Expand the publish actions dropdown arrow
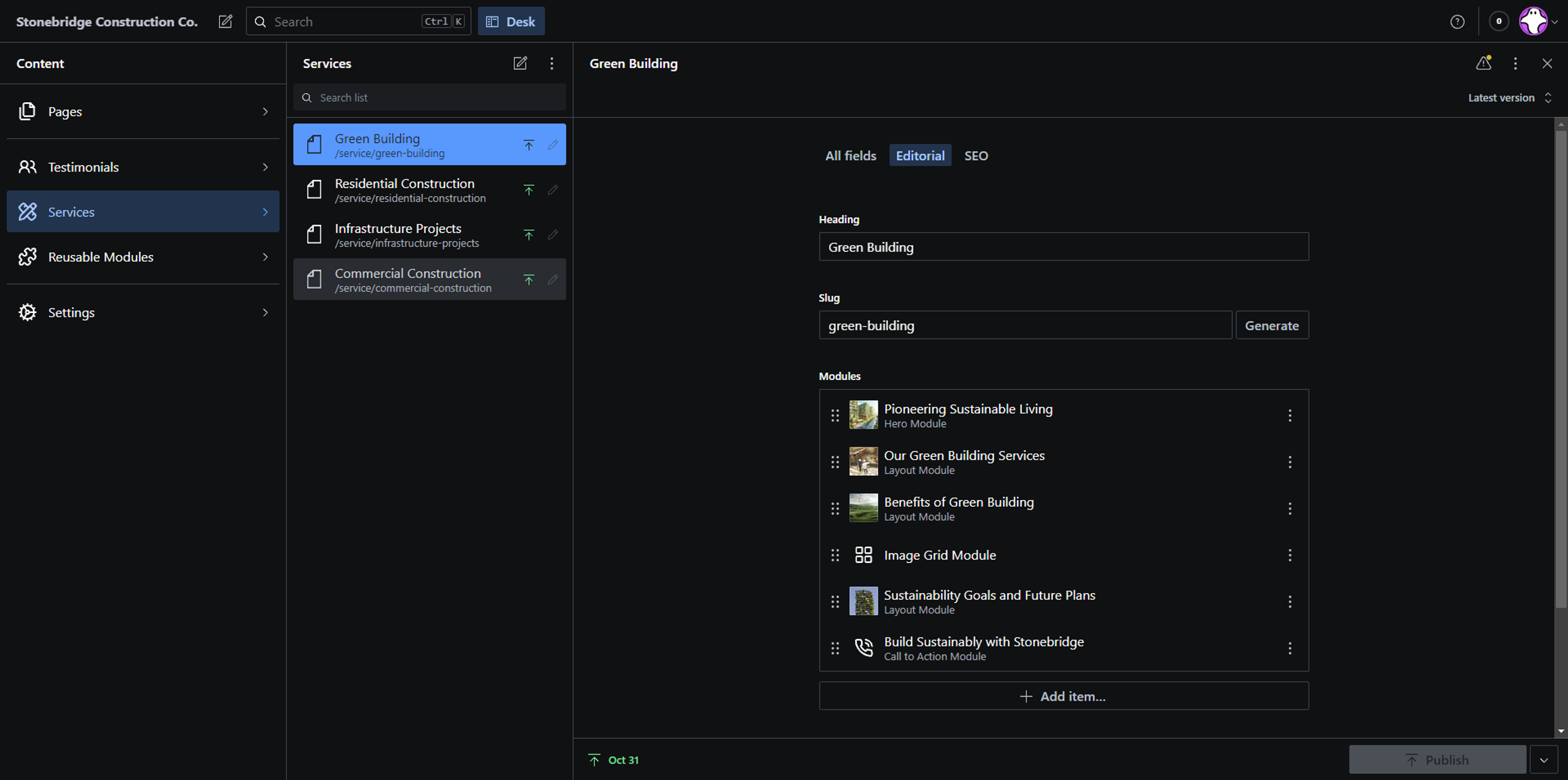 pos(1543,760)
